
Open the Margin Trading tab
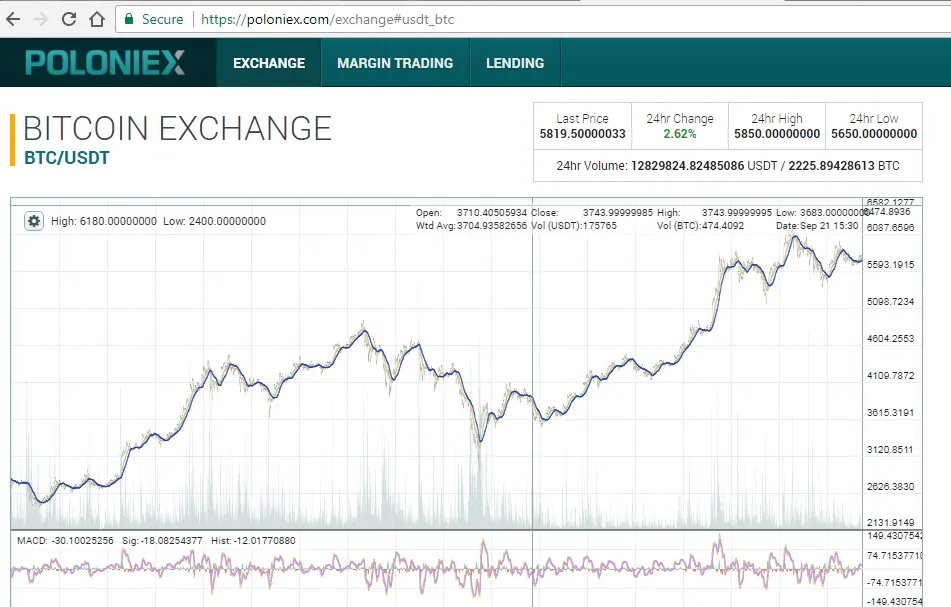[x=395, y=63]
